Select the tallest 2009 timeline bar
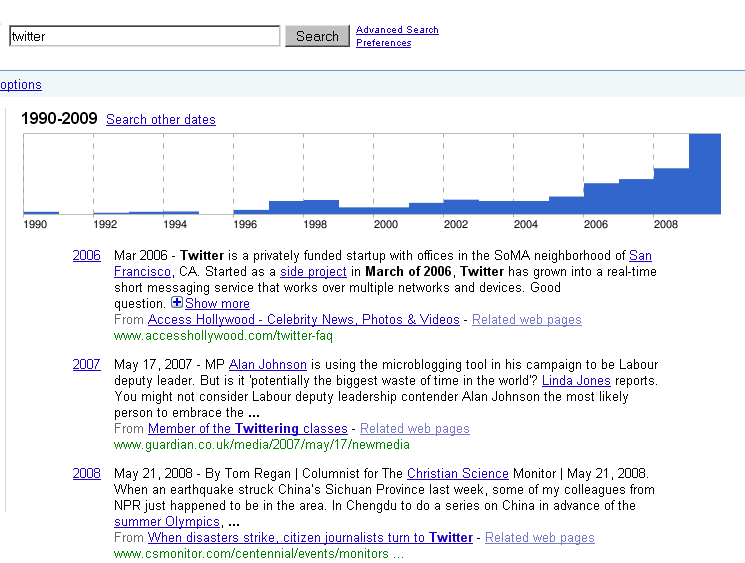The width and height of the screenshot is (745, 563). (705, 174)
